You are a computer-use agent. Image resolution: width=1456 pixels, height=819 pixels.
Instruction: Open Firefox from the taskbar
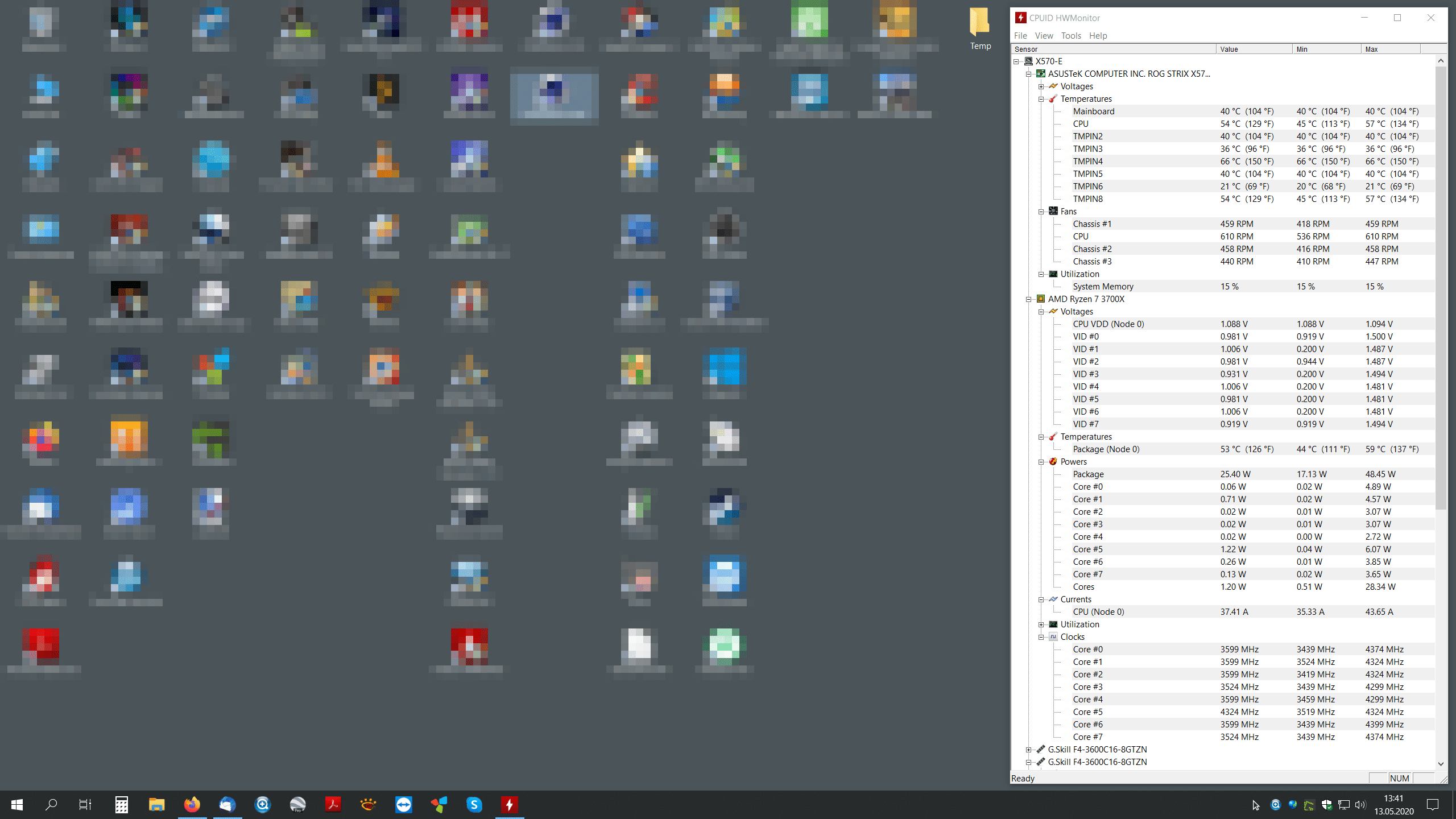coord(192,804)
